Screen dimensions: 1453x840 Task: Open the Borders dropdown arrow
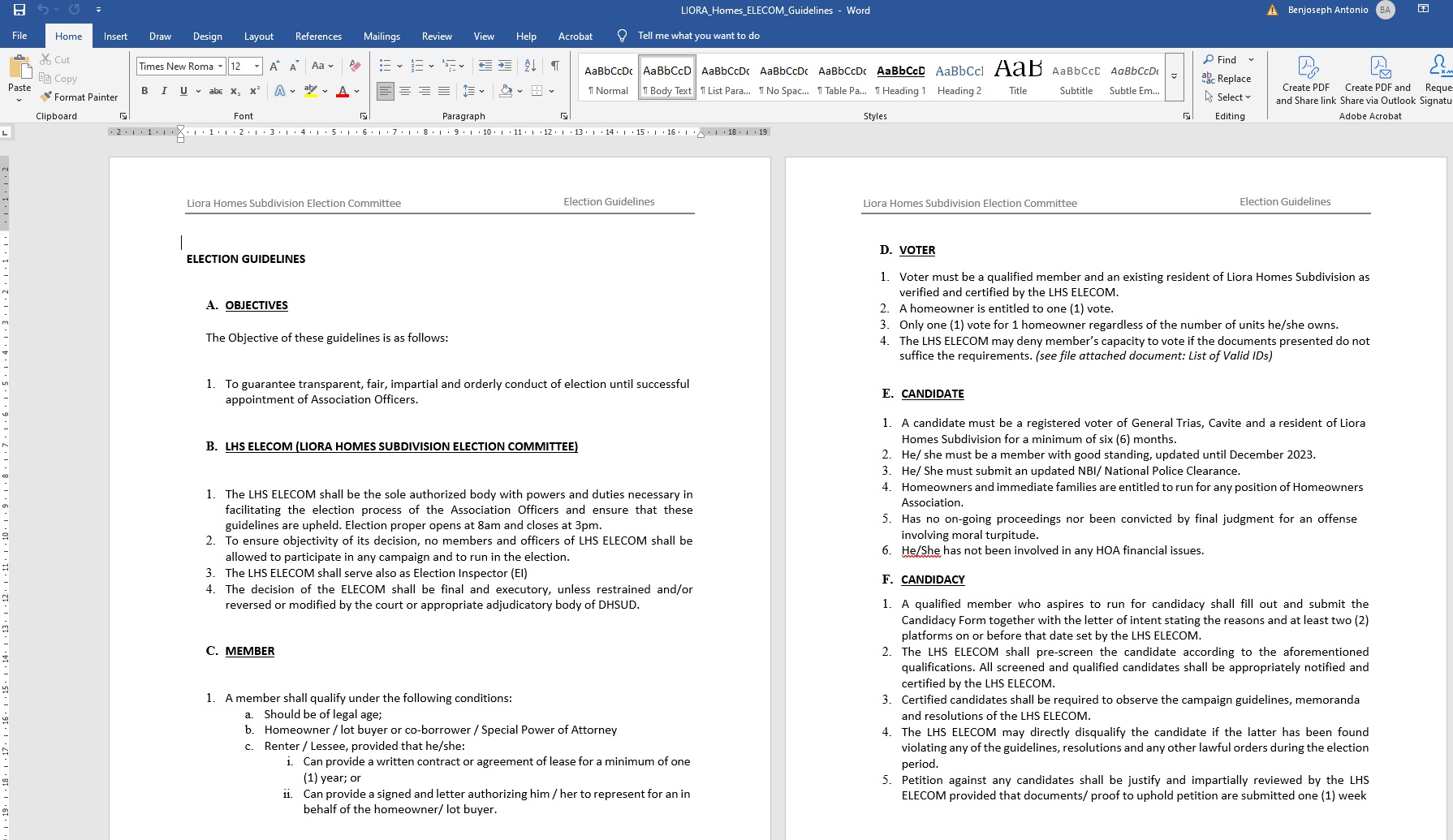point(551,91)
